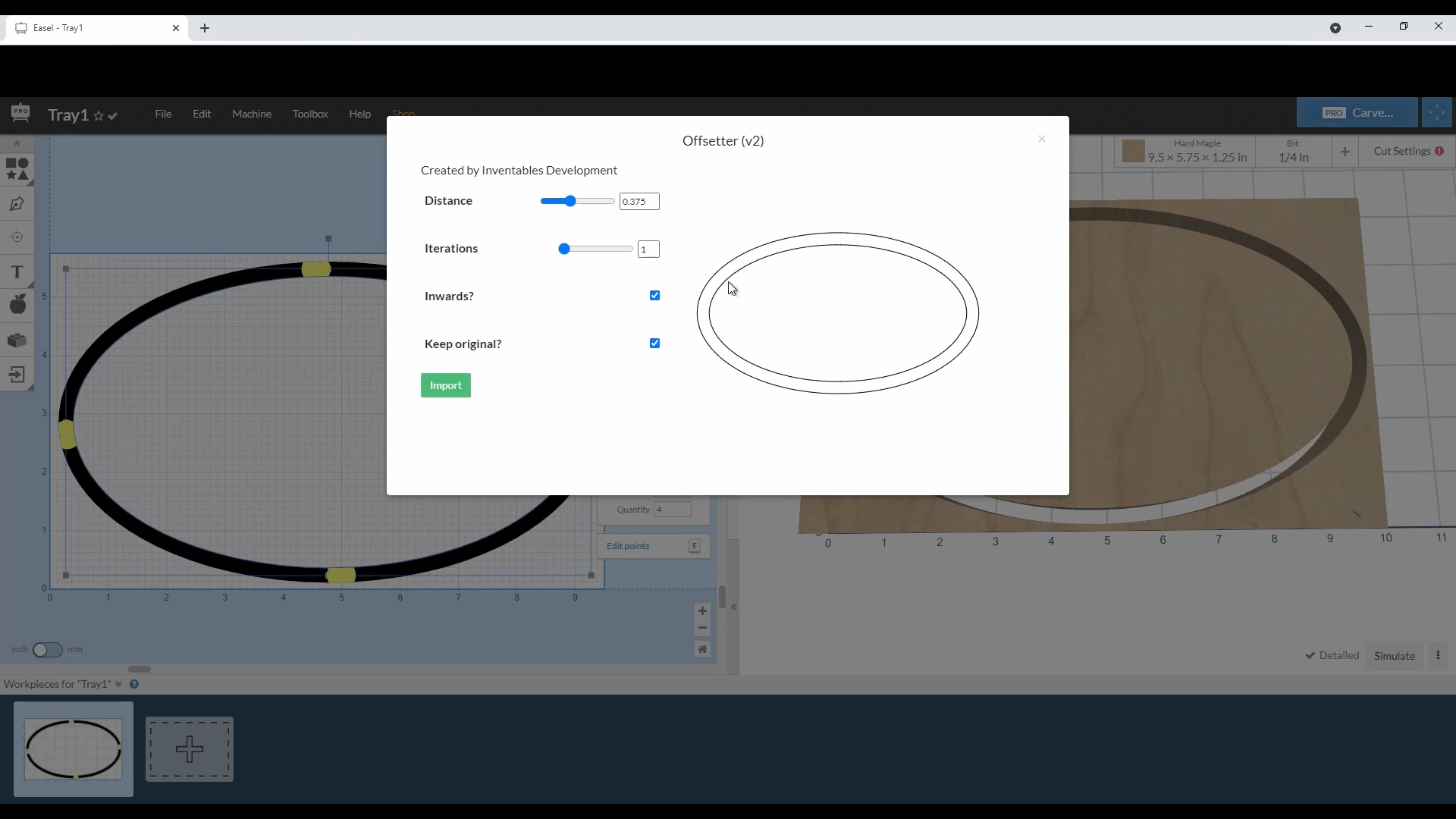Open the Toolbox menu
This screenshot has height=819, width=1456.
point(310,114)
